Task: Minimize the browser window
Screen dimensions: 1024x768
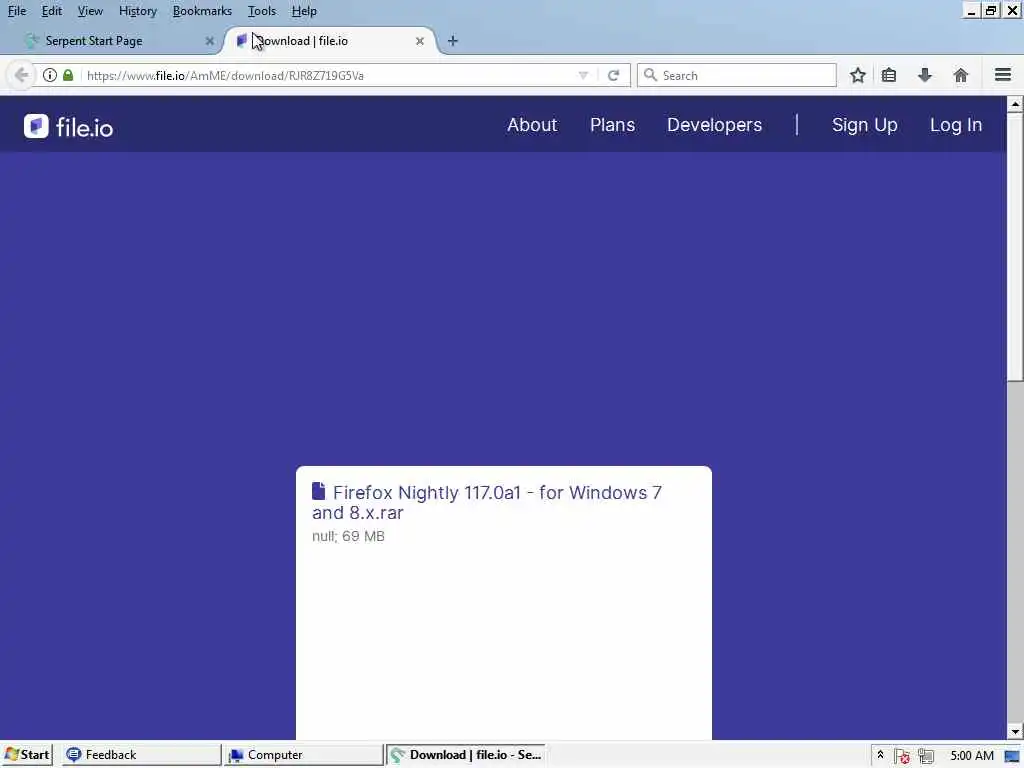Action: [x=972, y=10]
